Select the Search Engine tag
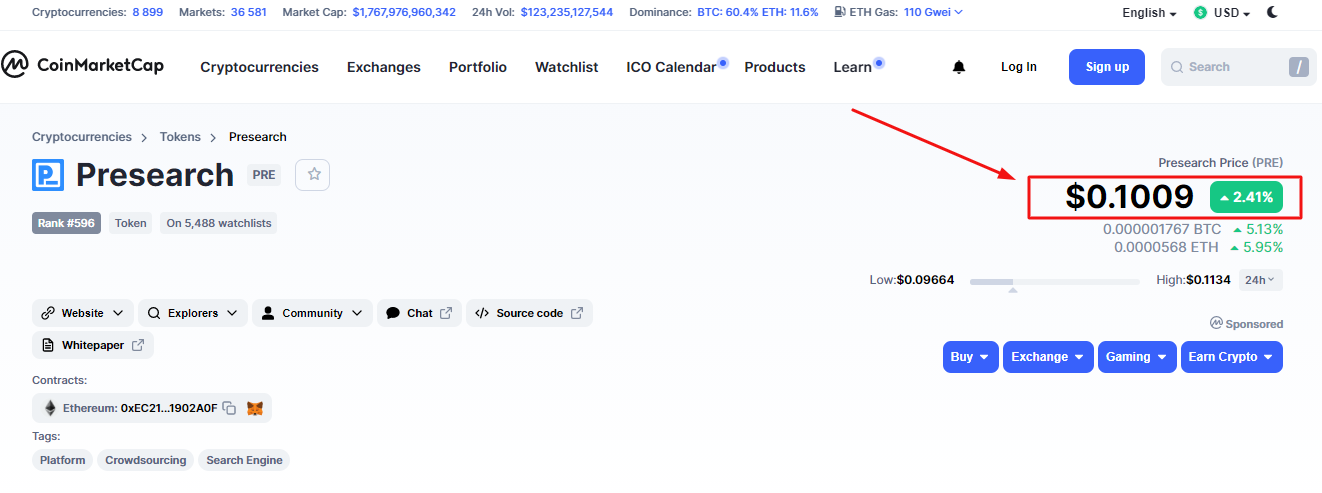Image resolution: width=1322 pixels, height=493 pixels. (245, 460)
